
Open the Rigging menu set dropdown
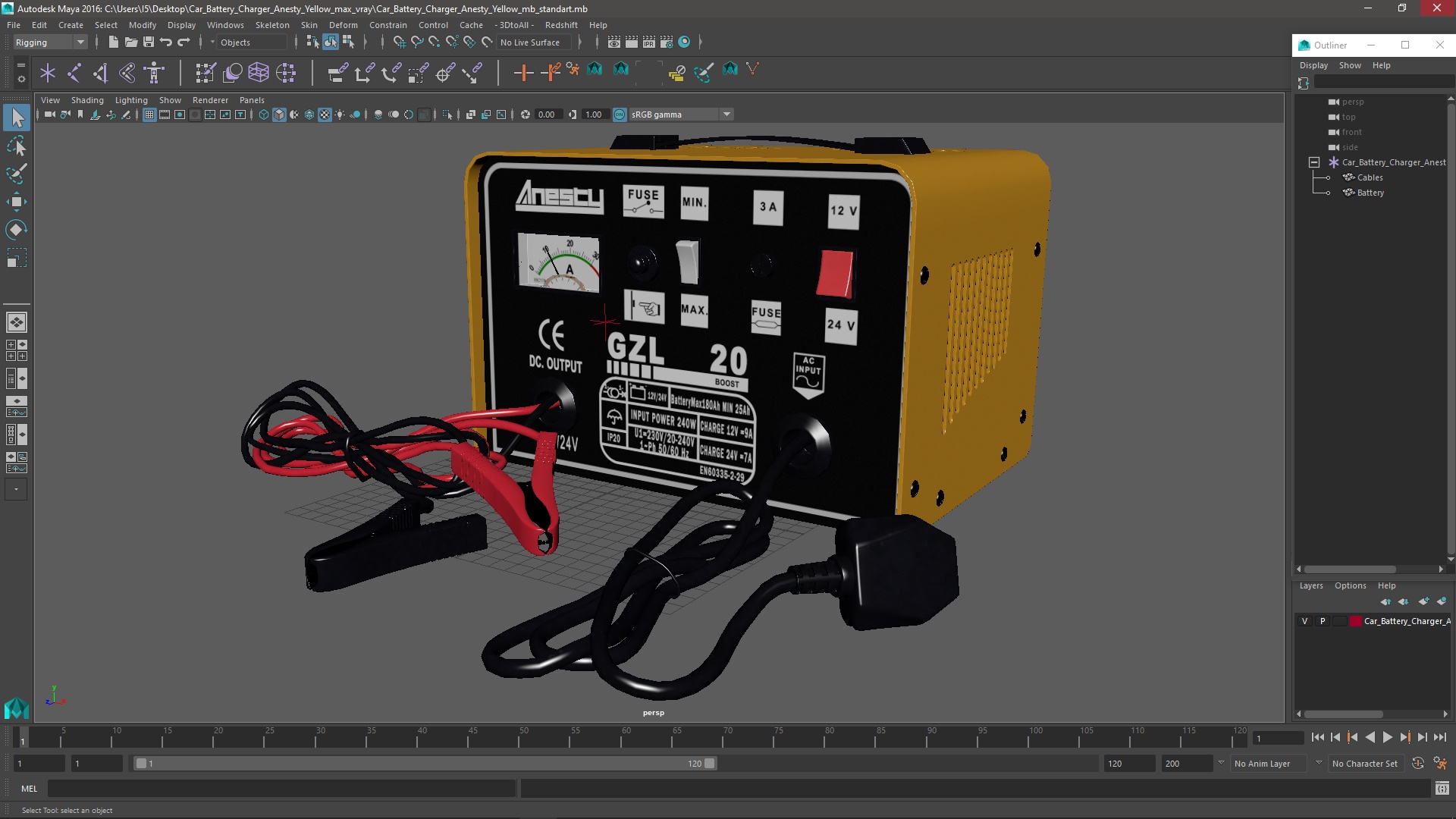pos(50,42)
